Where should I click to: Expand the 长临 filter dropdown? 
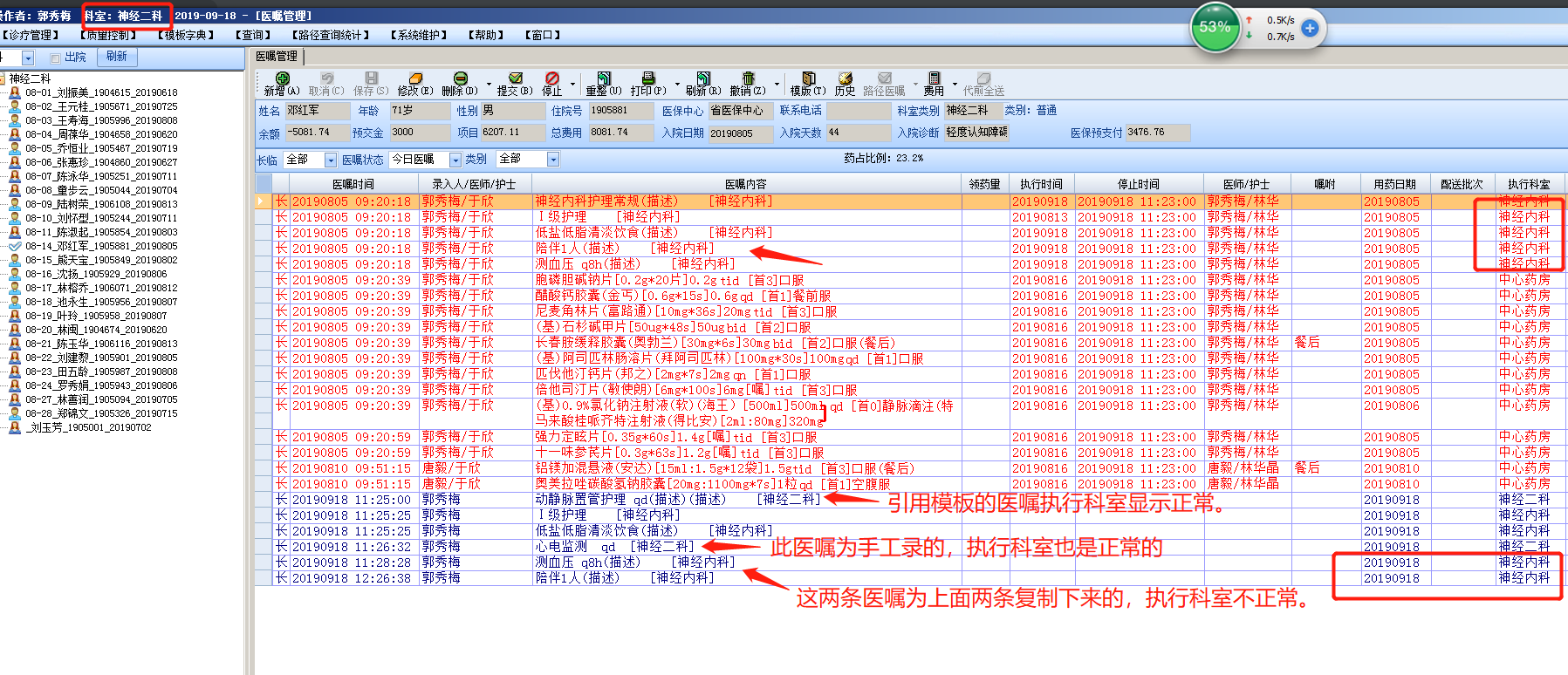pyautogui.click(x=331, y=160)
